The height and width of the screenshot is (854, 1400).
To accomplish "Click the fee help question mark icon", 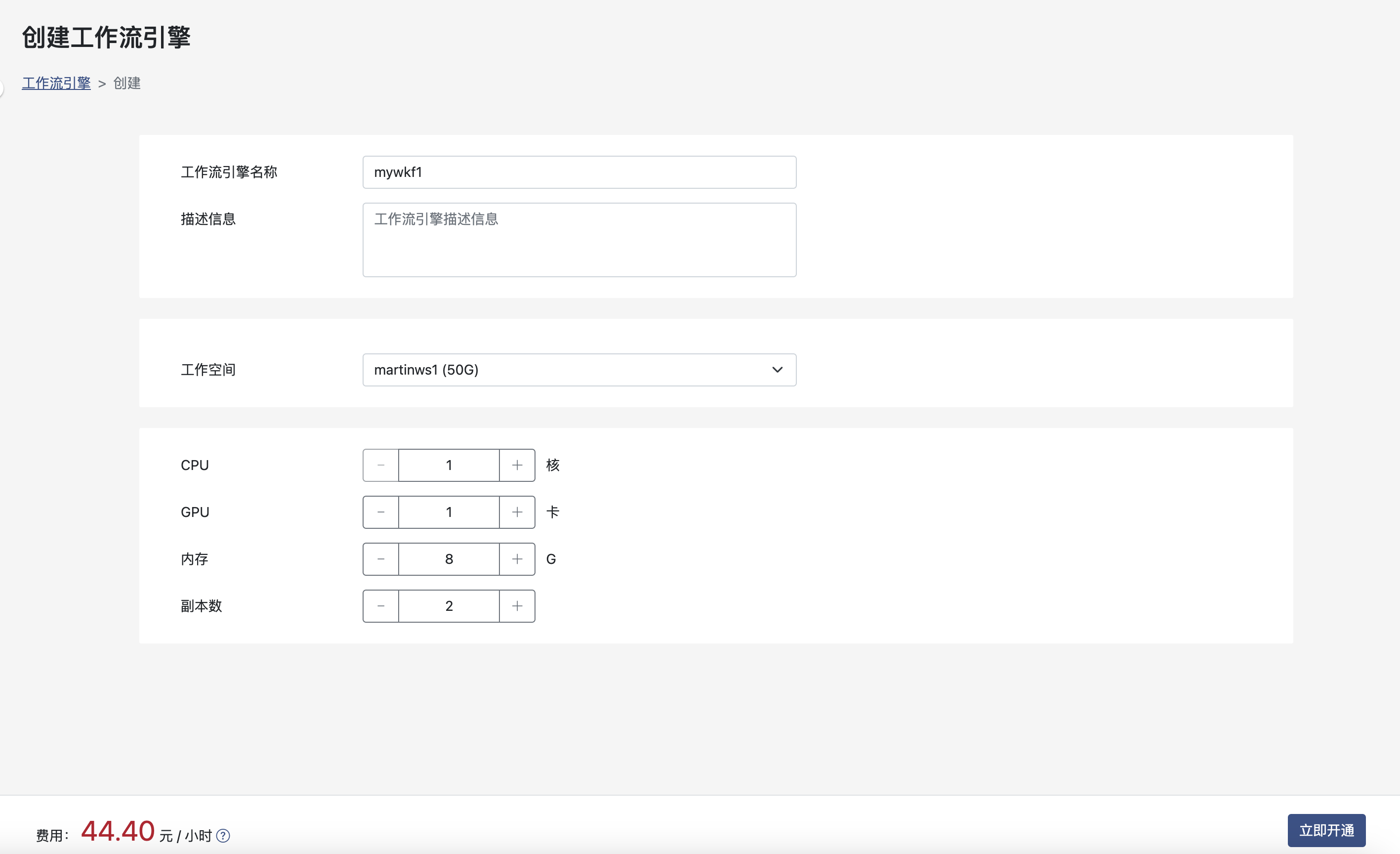I will [223, 835].
